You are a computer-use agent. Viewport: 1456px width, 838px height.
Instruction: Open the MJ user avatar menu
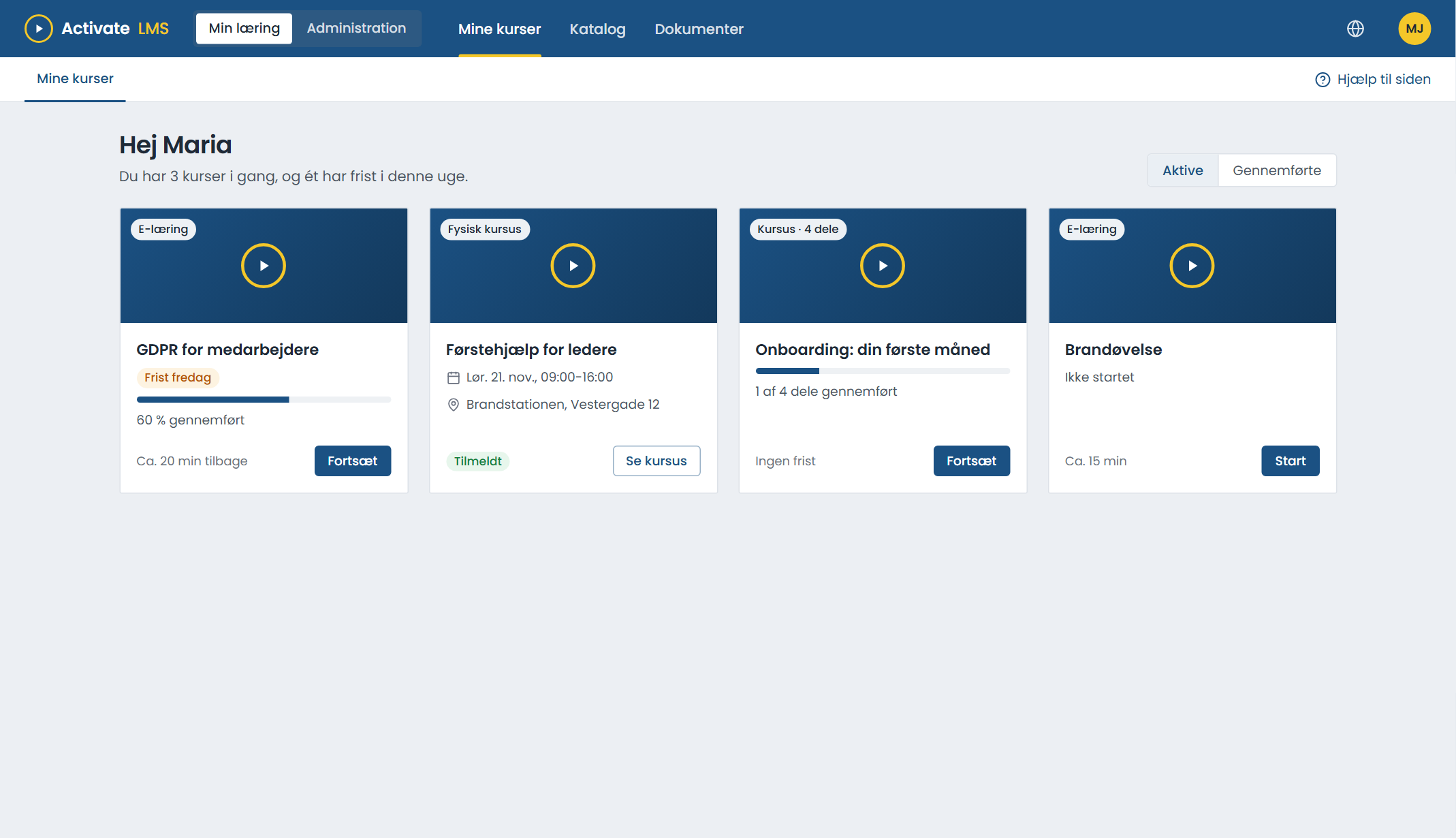(x=1414, y=29)
